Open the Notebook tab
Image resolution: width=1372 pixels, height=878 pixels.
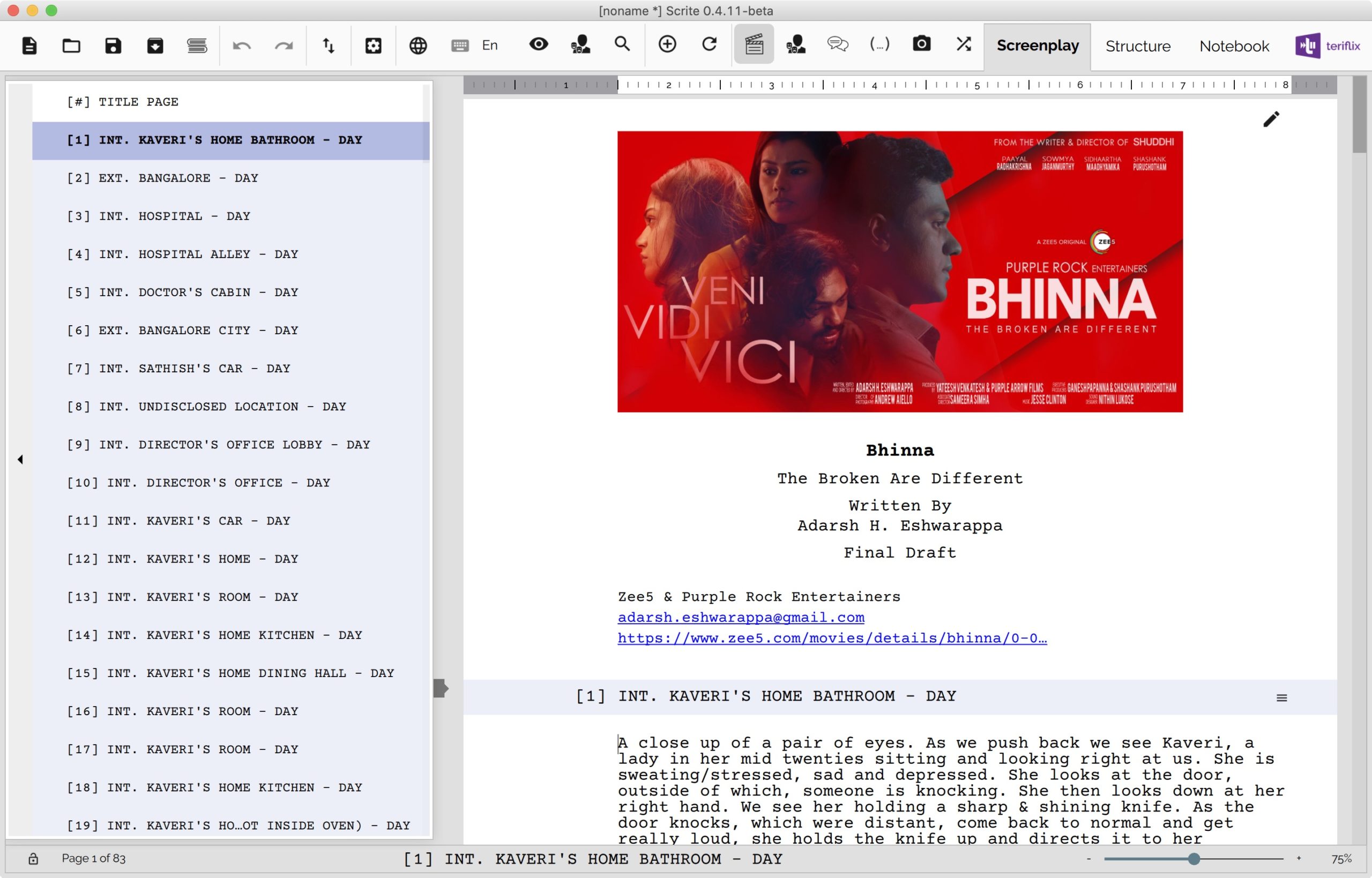pyautogui.click(x=1234, y=46)
